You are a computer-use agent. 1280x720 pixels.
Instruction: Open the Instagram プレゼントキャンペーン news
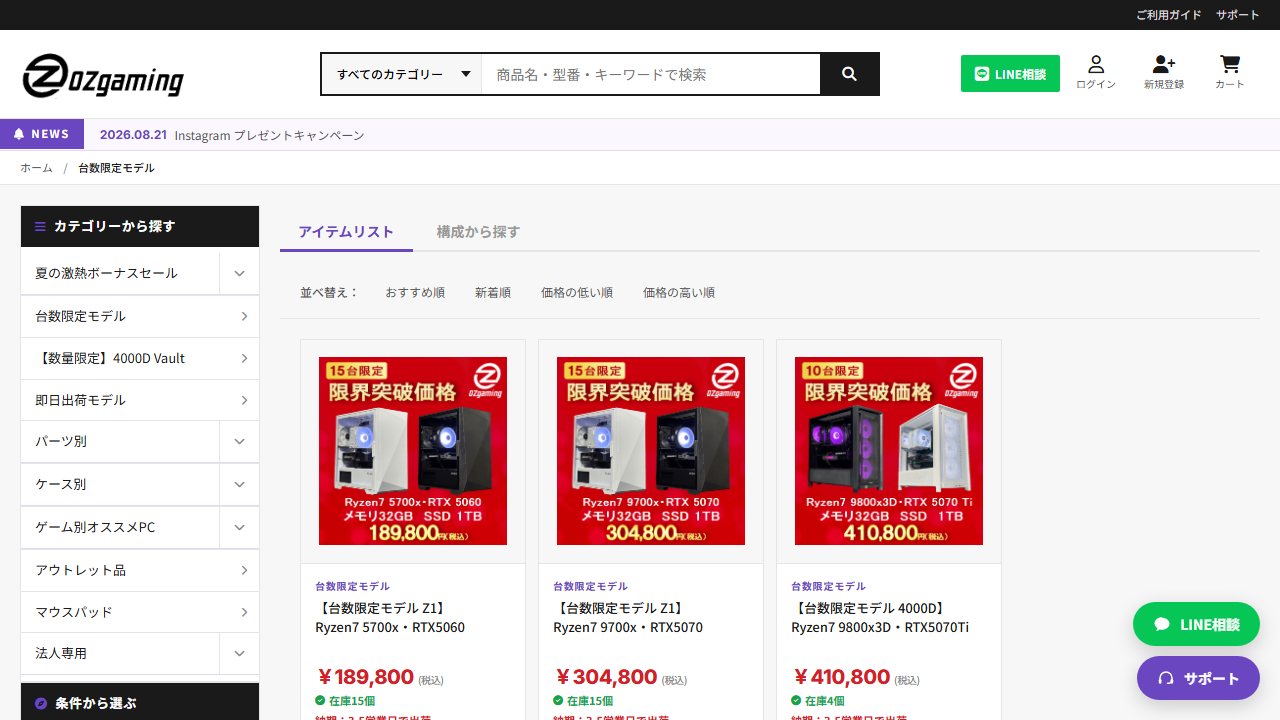[x=269, y=135]
